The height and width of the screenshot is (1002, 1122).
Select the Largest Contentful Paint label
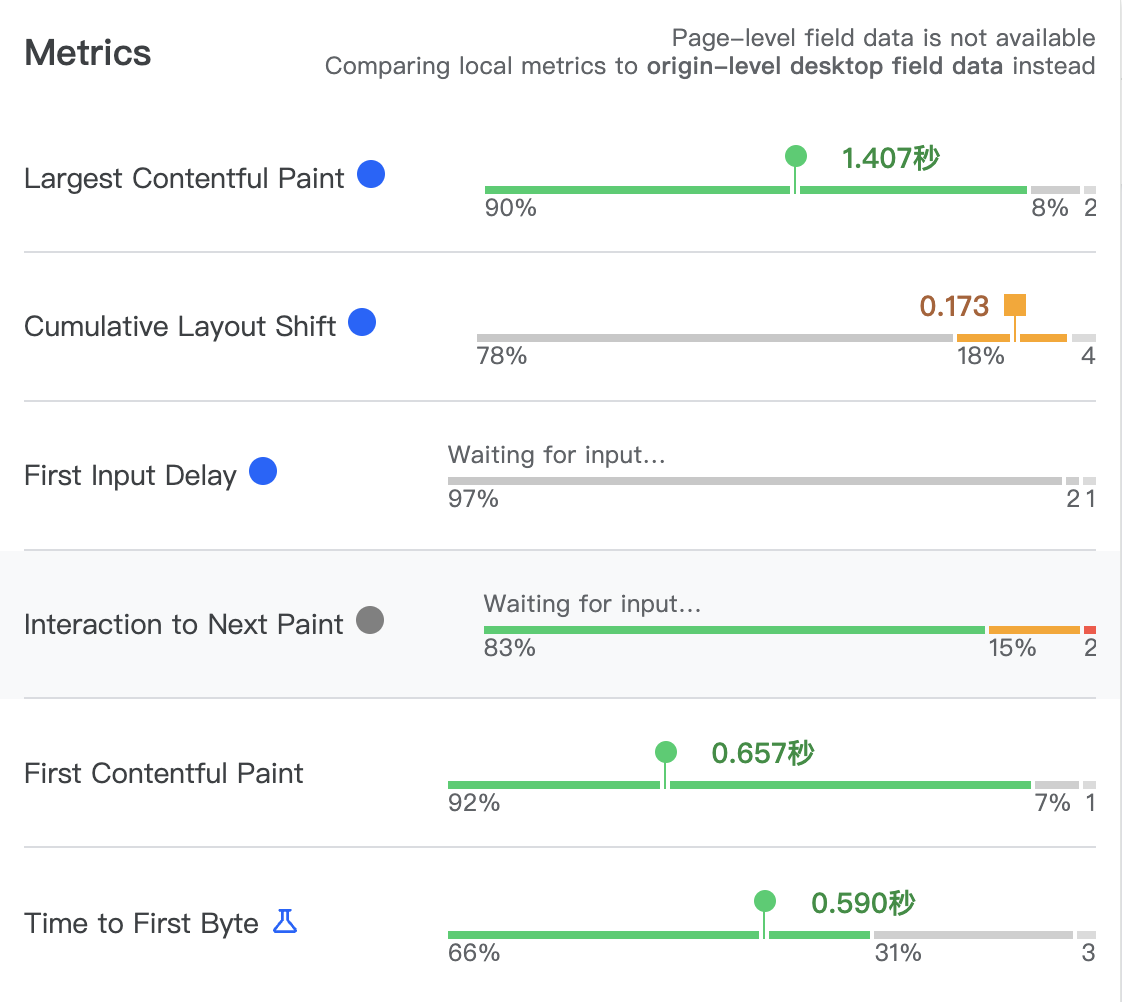pyautogui.click(x=184, y=178)
